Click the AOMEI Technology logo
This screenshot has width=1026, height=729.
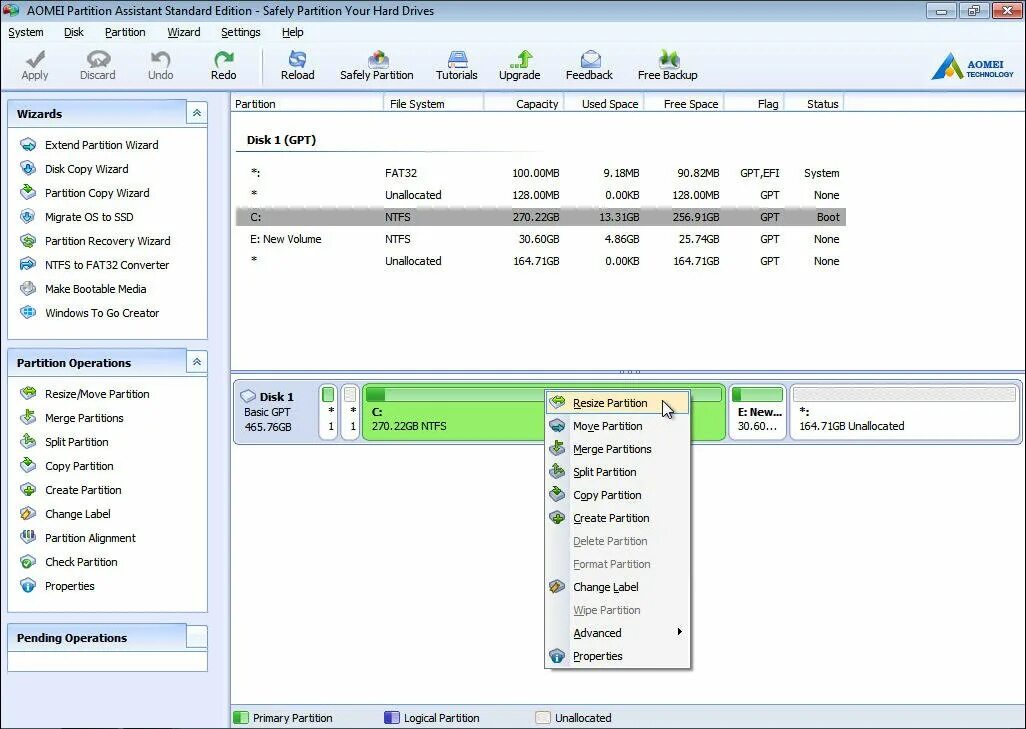[972, 66]
